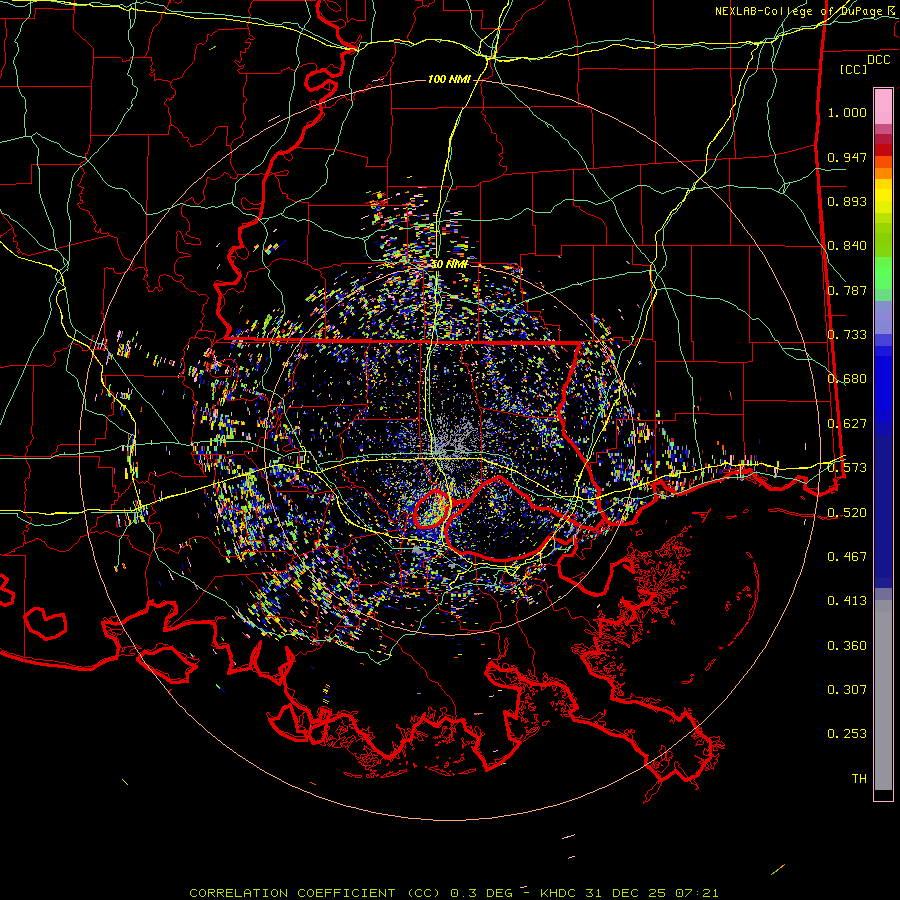Pick the red segment of the color bar

pyautogui.click(x=883, y=150)
